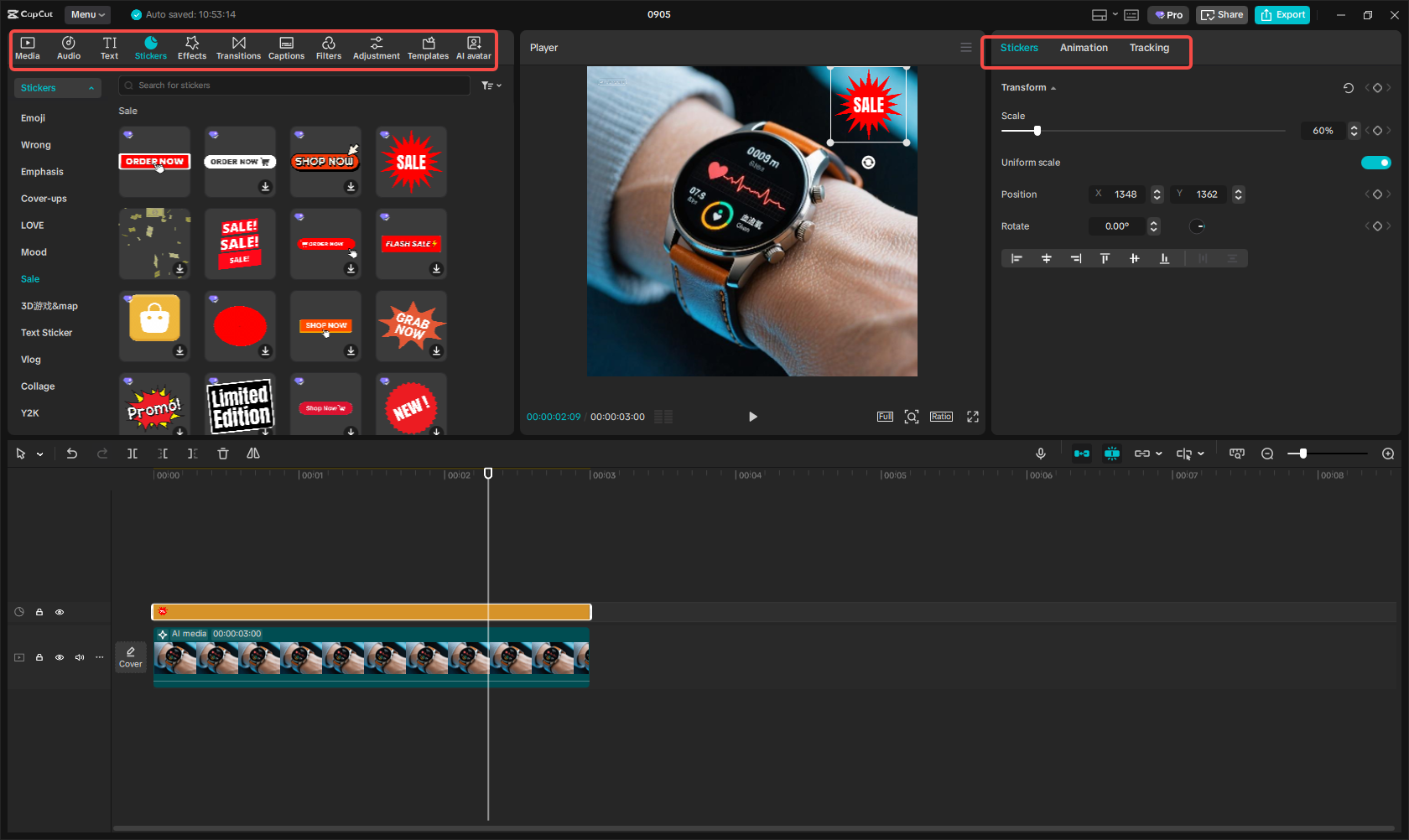The image size is (1409, 840).
Task: Select the GRAB NOW sticker thumbnail
Action: 411,326
